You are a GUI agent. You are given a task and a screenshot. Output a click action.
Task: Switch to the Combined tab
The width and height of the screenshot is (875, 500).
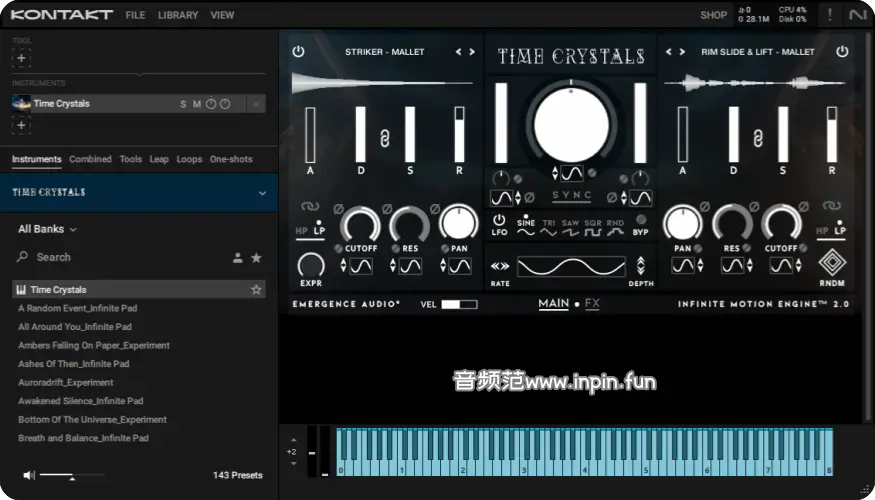click(90, 159)
